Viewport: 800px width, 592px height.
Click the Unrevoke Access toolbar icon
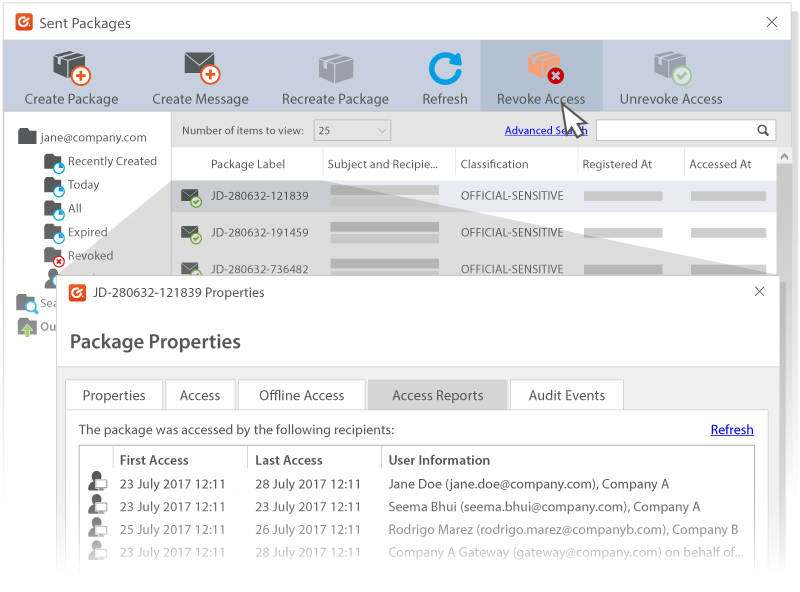click(x=672, y=67)
